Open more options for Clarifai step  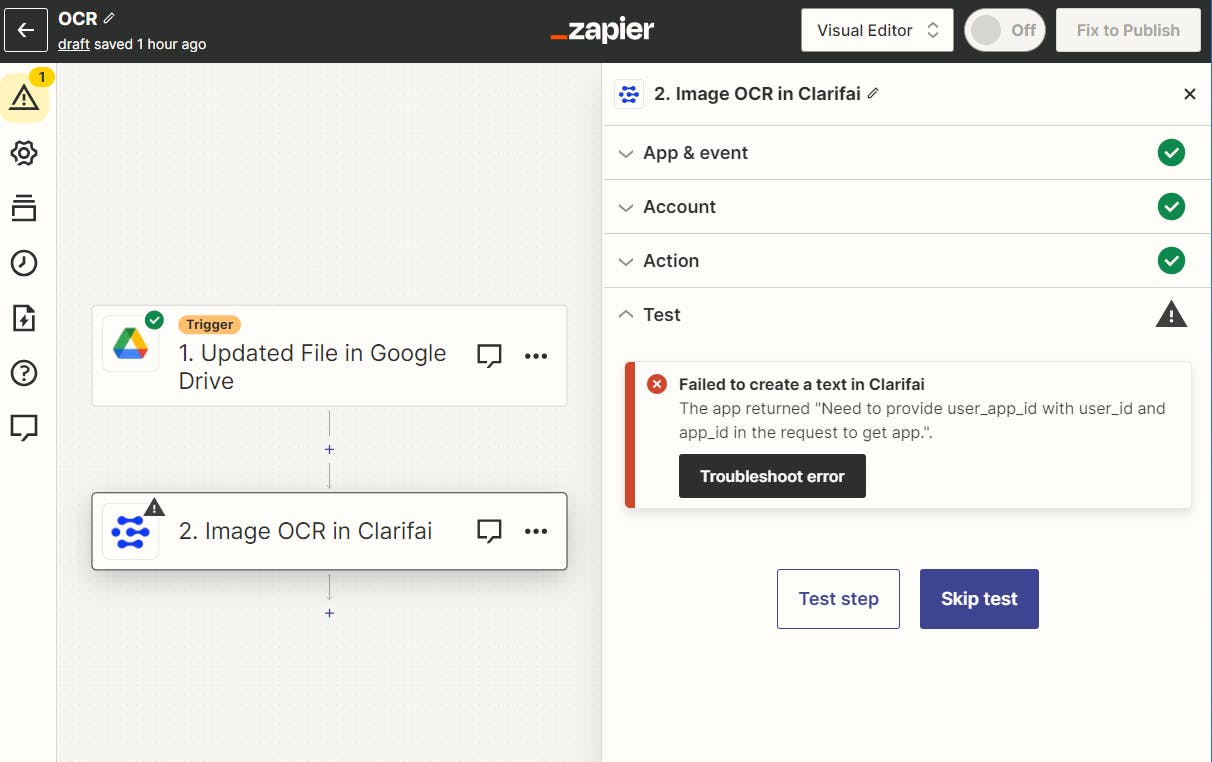pyautogui.click(x=536, y=531)
